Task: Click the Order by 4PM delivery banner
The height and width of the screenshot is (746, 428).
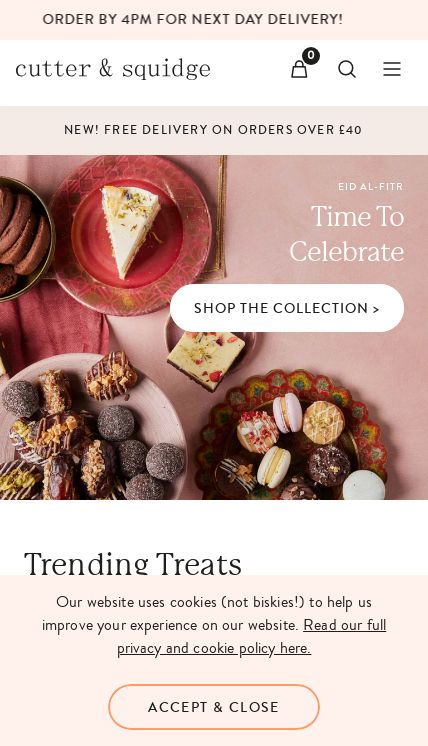Action: [x=192, y=20]
